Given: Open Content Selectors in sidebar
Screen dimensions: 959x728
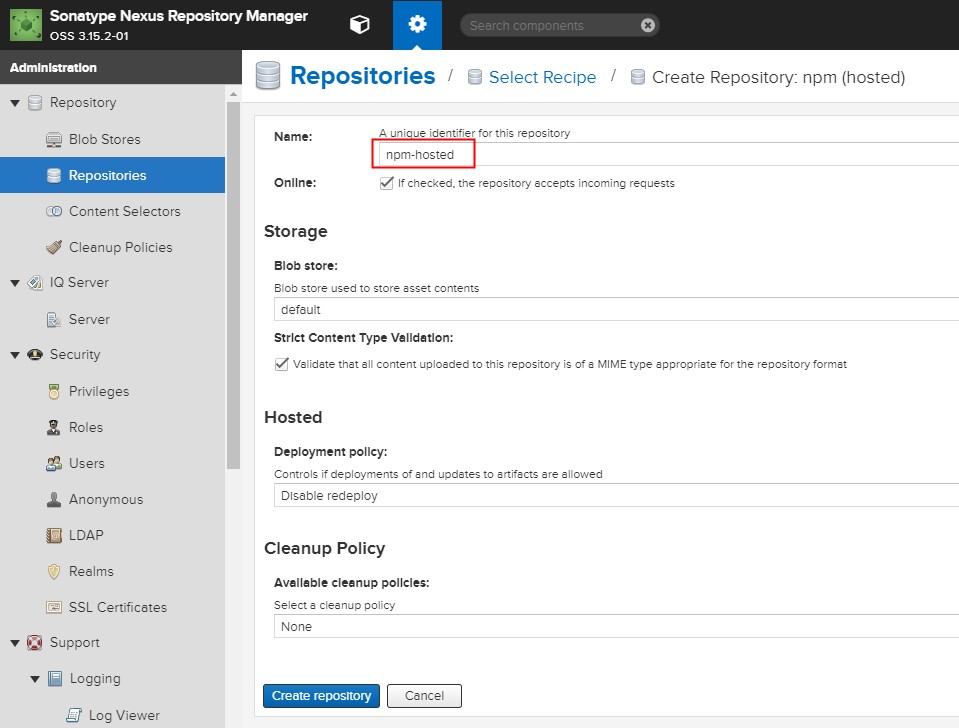Looking at the screenshot, I should (124, 211).
